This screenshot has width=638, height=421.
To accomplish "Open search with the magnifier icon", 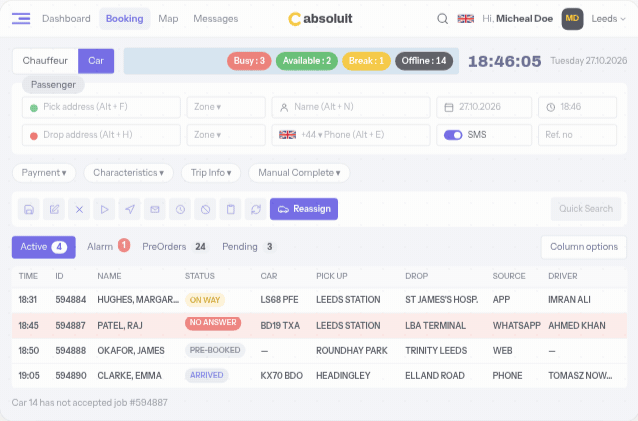I will pyautogui.click(x=443, y=19).
